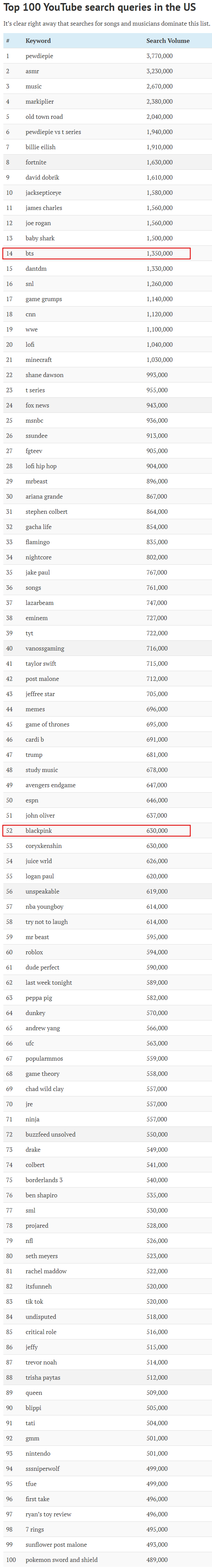This screenshot has height=1568, width=212.
Task: Click the Keyword column header
Action: (38, 41)
